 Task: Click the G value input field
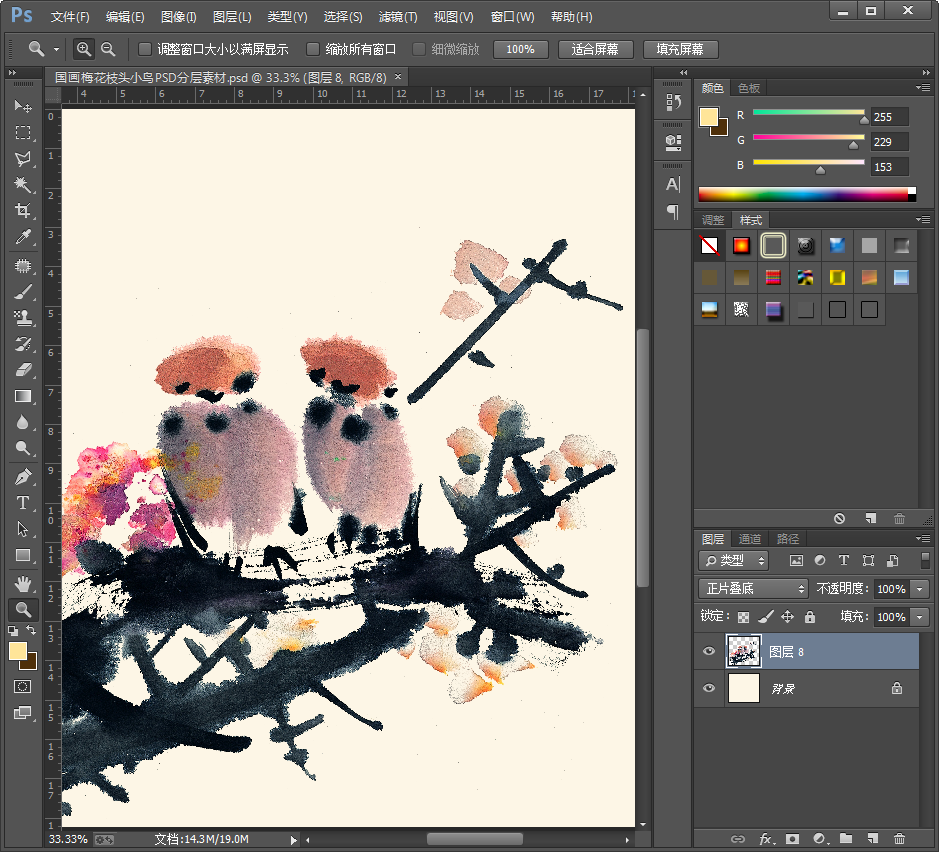(889, 142)
